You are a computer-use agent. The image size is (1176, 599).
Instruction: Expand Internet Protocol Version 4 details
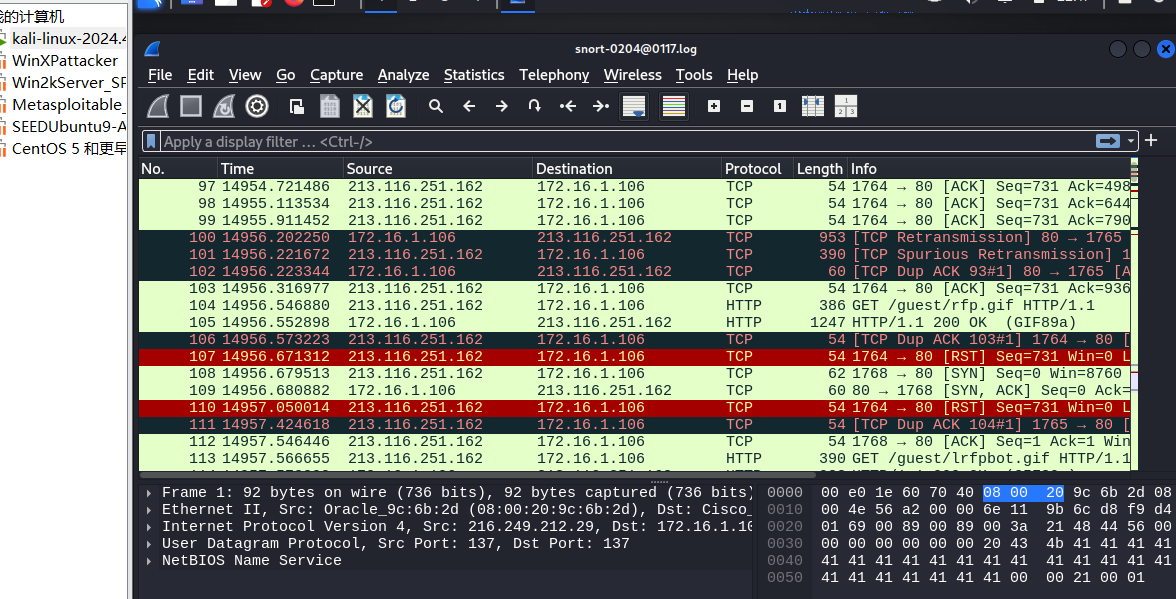click(x=149, y=526)
